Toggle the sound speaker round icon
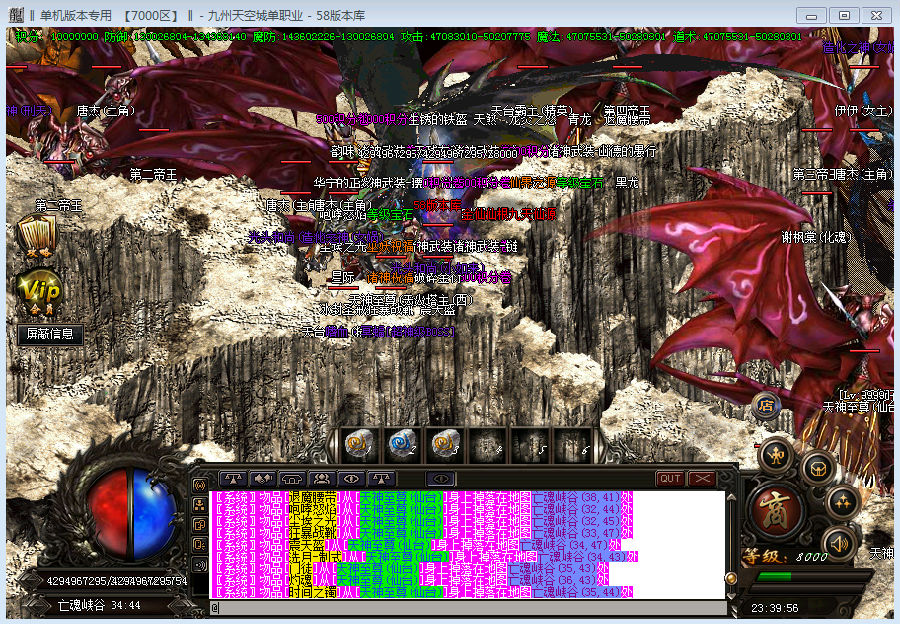 coord(839,543)
